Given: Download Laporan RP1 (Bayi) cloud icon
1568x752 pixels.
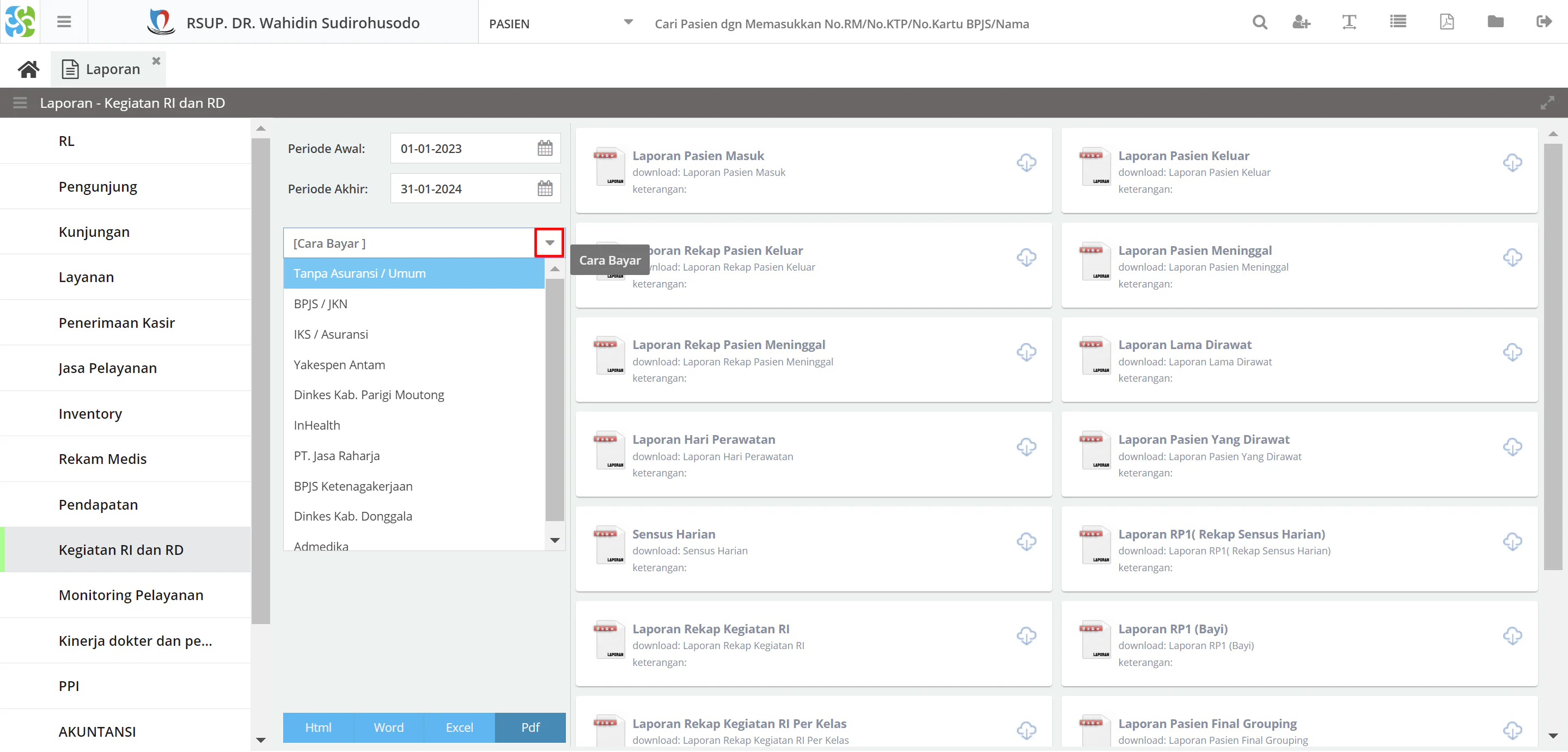Looking at the screenshot, I should tap(1512, 636).
